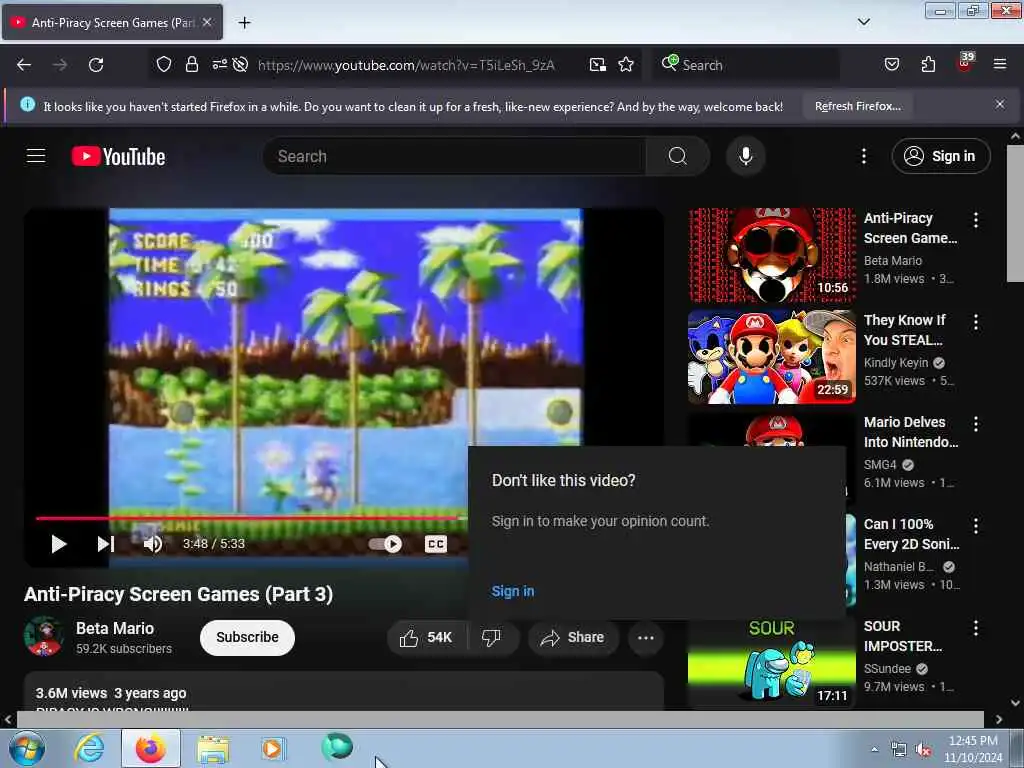Open YouTube settings three-dot menu
Viewport: 1024px width, 768px height.
point(863,156)
